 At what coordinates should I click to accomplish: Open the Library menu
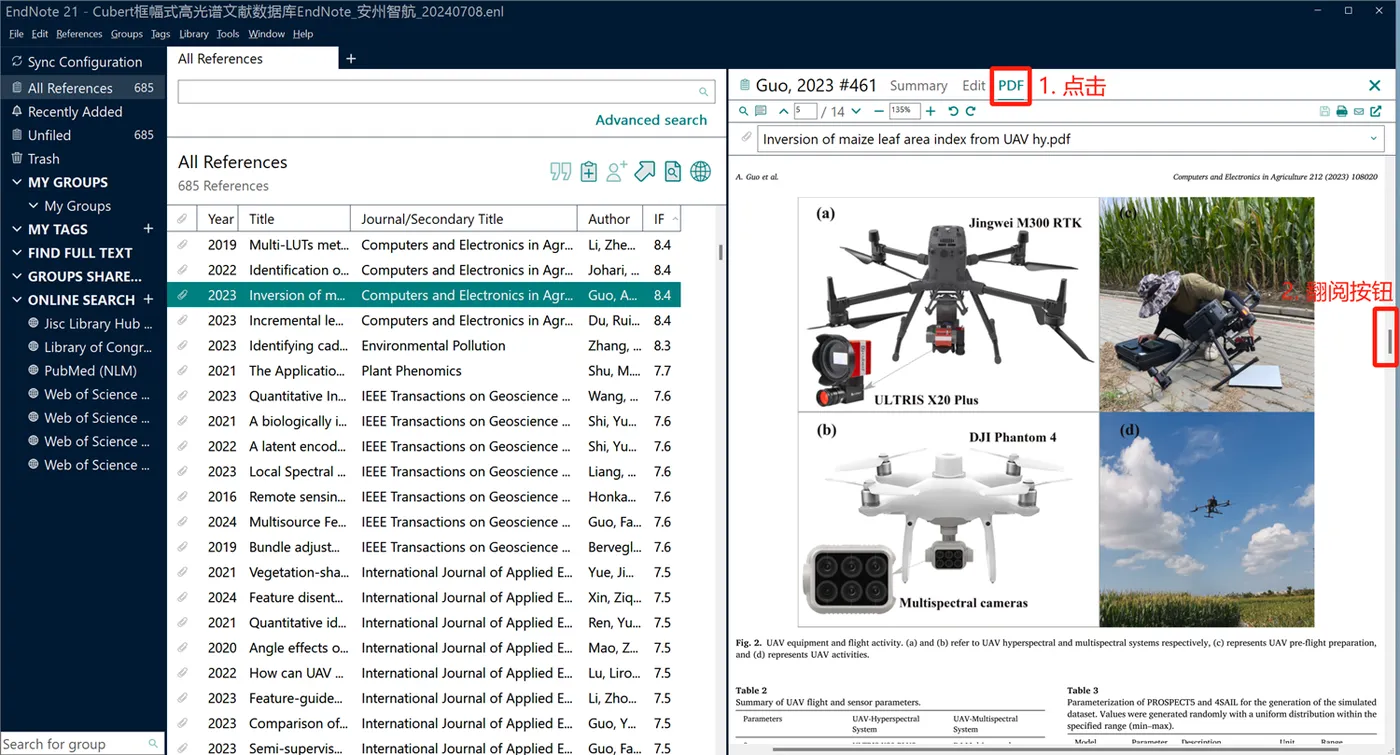pyautogui.click(x=194, y=34)
